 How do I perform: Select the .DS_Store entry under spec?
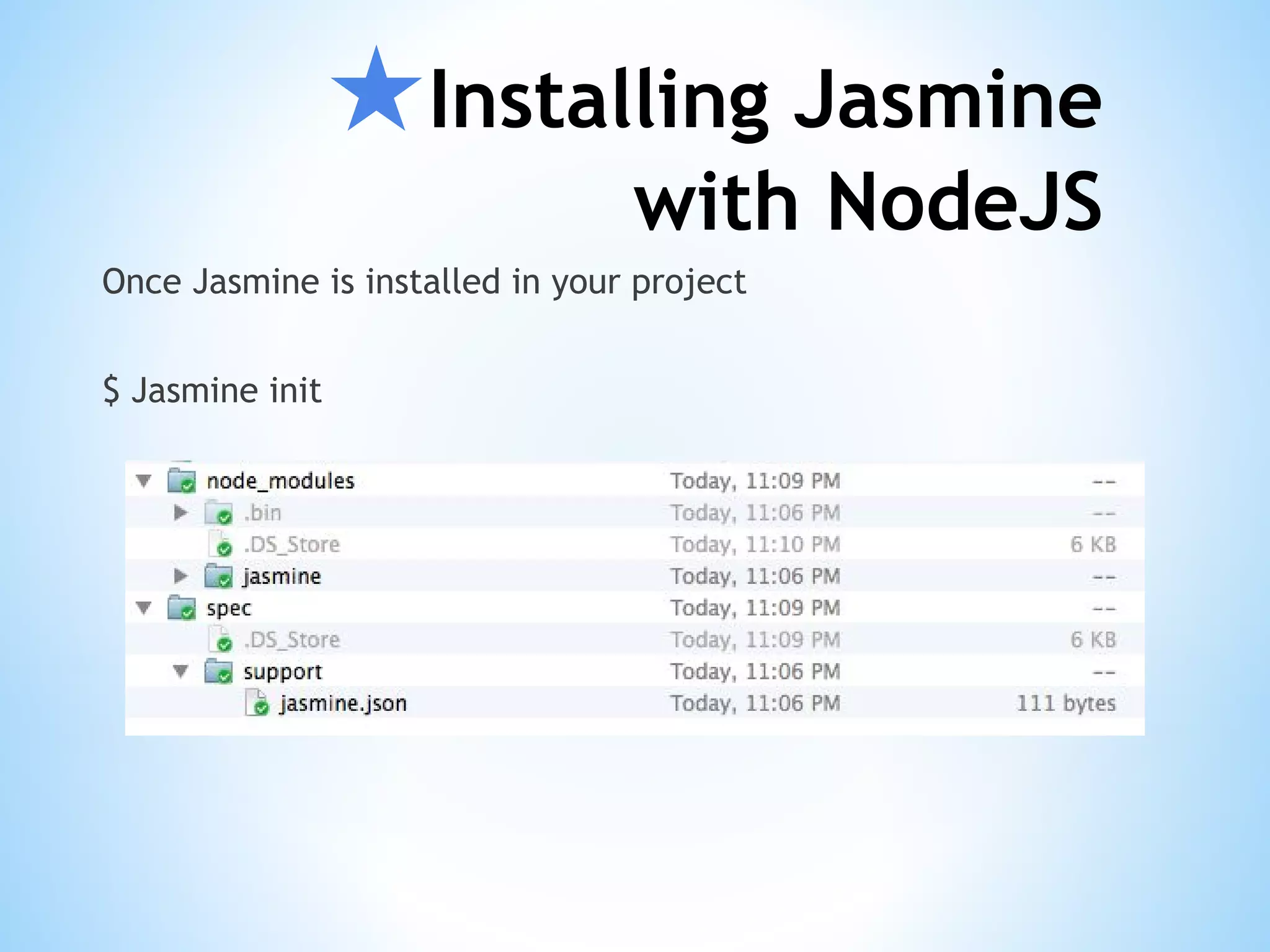291,640
